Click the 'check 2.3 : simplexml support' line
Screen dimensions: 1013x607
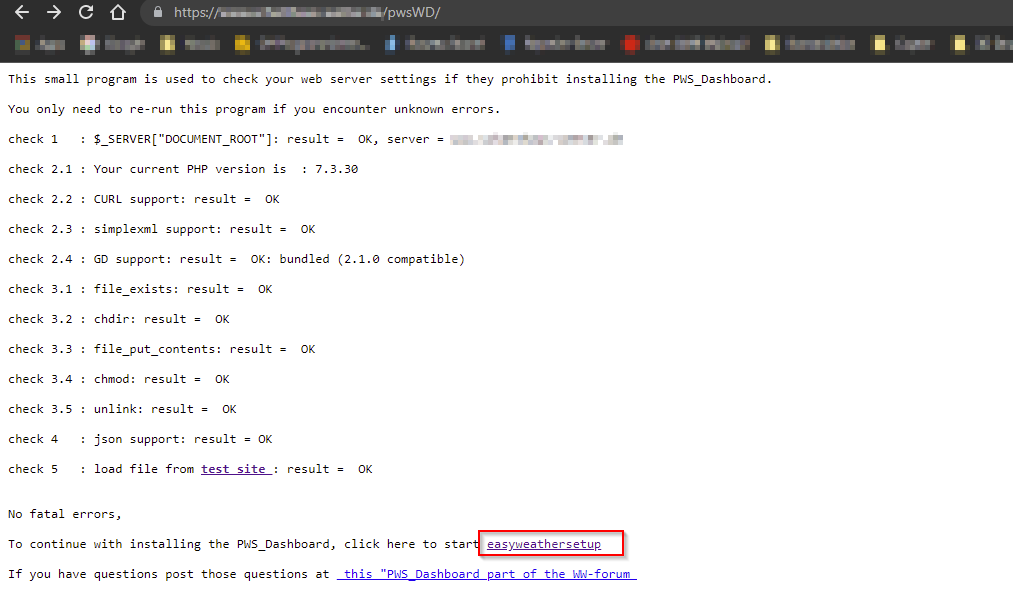tap(162, 229)
